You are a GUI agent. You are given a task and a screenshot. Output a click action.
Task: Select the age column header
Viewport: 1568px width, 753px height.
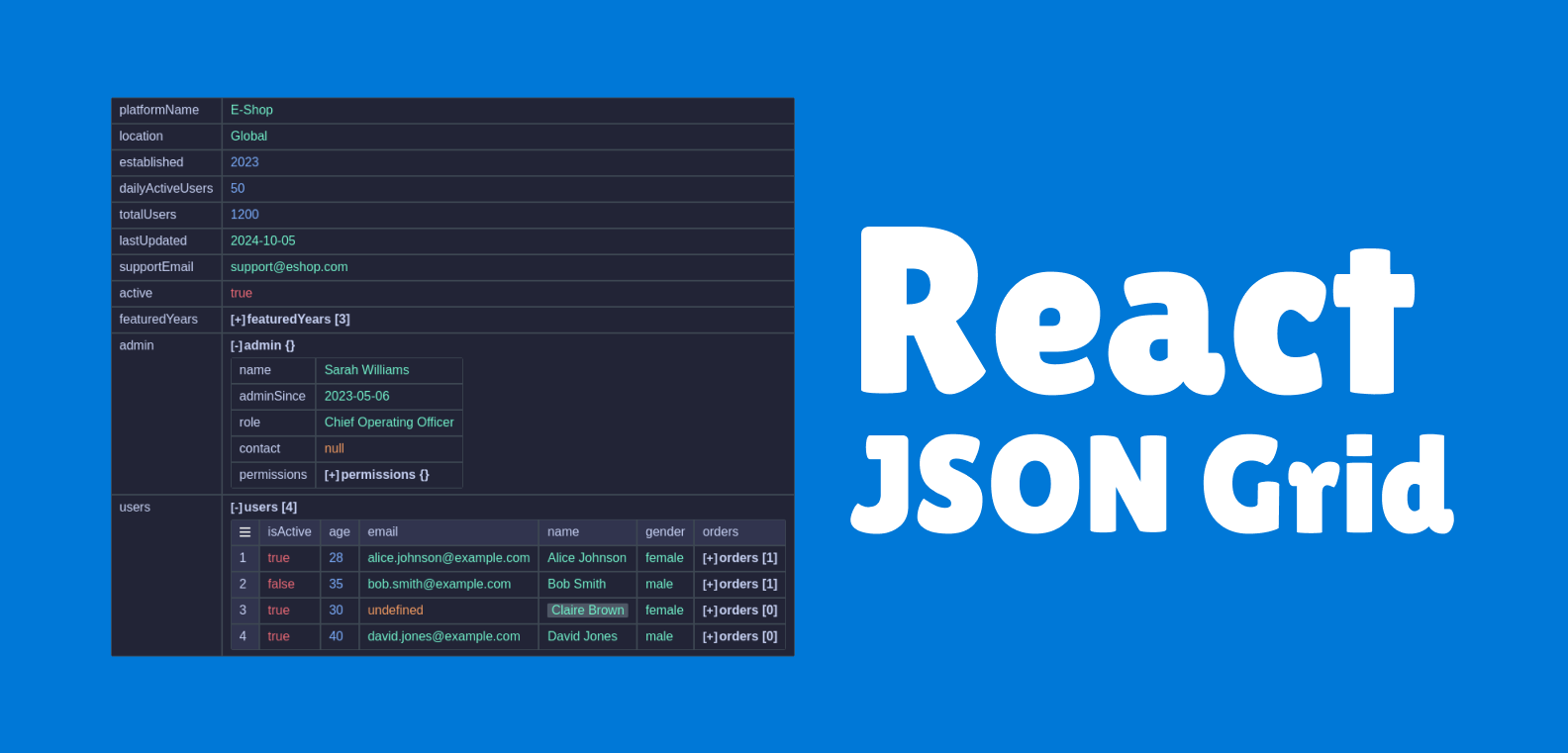(x=340, y=532)
